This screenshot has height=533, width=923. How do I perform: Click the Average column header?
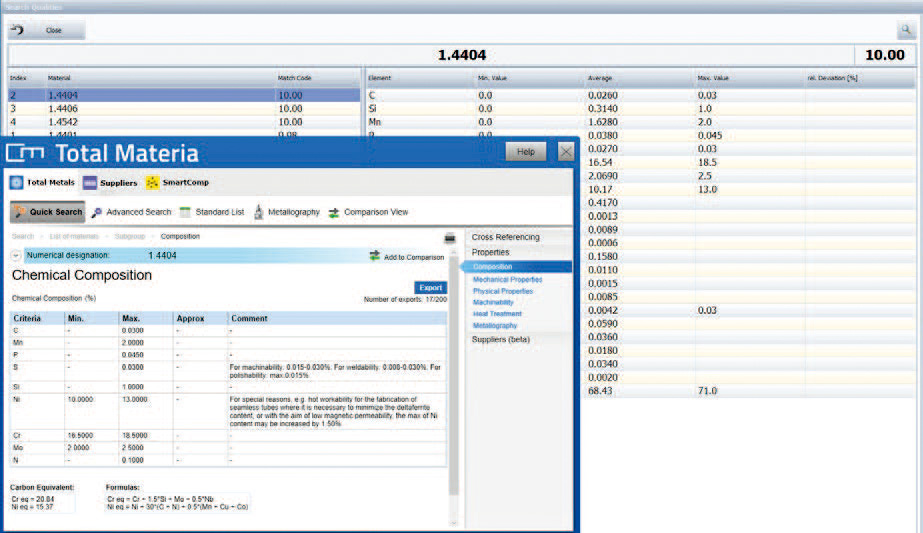click(x=600, y=78)
